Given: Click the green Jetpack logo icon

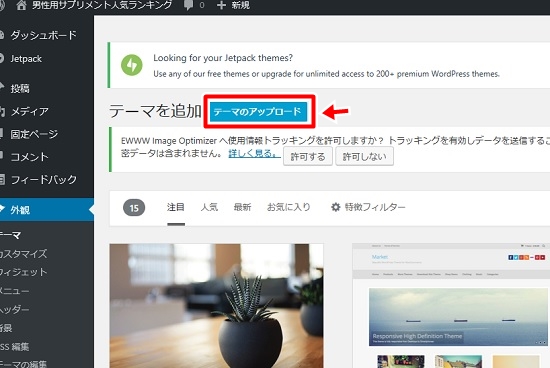Looking at the screenshot, I should pos(132,65).
